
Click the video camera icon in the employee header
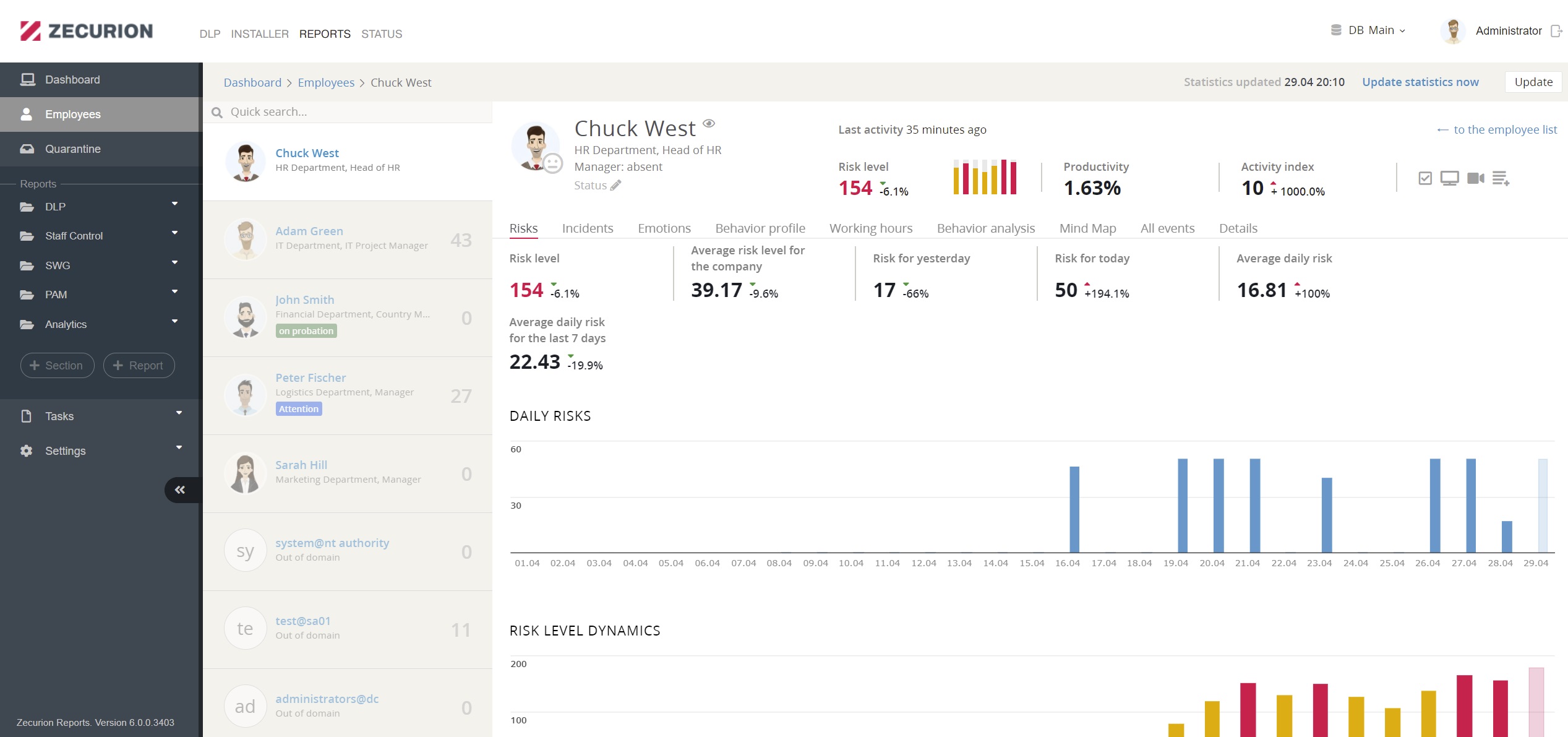pos(1476,178)
